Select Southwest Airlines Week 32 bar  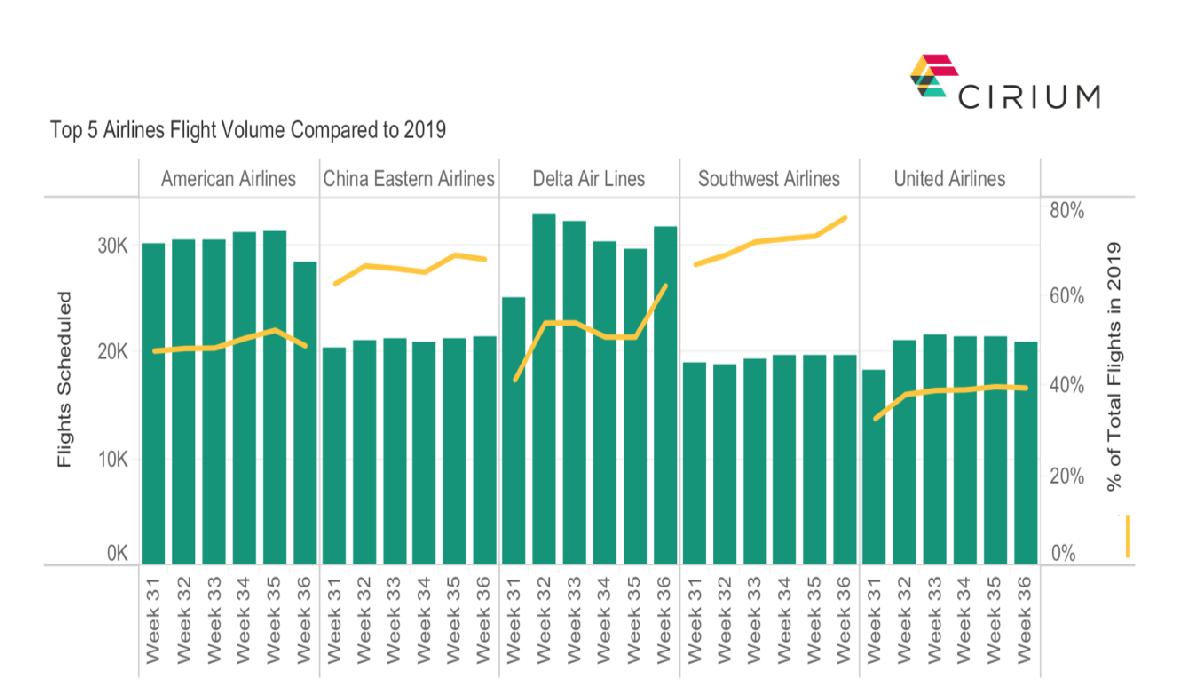[725, 464]
